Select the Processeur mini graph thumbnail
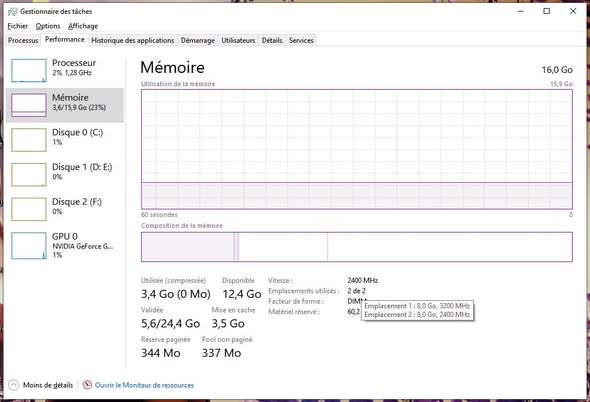This screenshot has width=590, height=402. (x=29, y=70)
